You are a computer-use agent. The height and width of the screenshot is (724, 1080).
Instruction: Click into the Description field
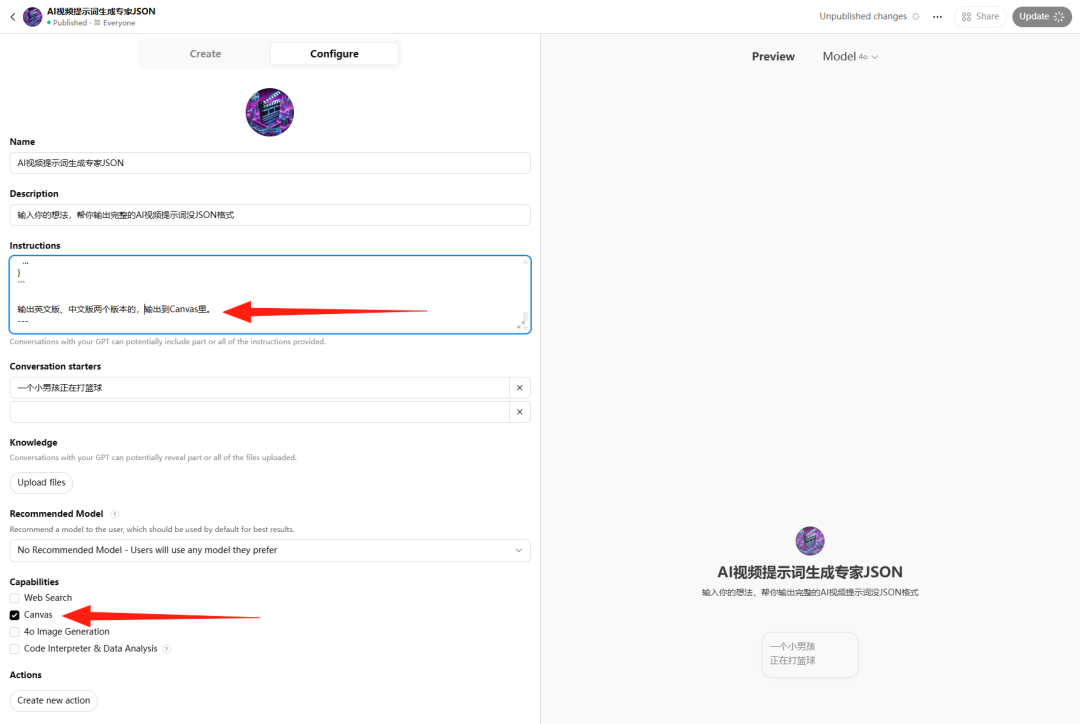point(270,215)
